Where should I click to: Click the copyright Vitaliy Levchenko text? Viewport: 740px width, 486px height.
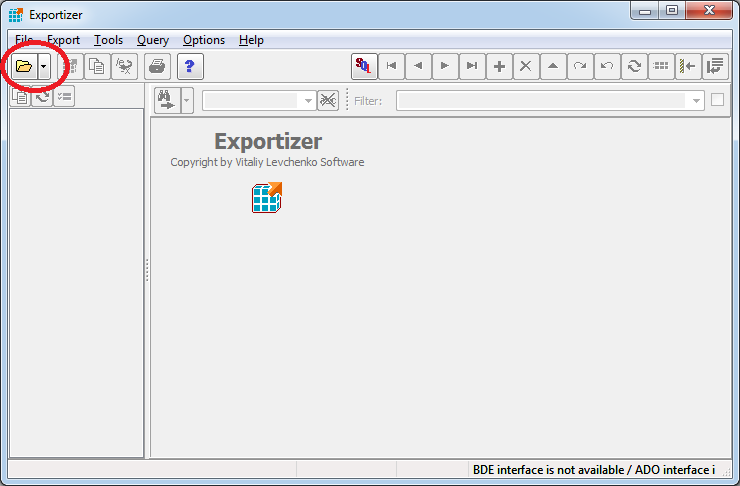pos(267,162)
